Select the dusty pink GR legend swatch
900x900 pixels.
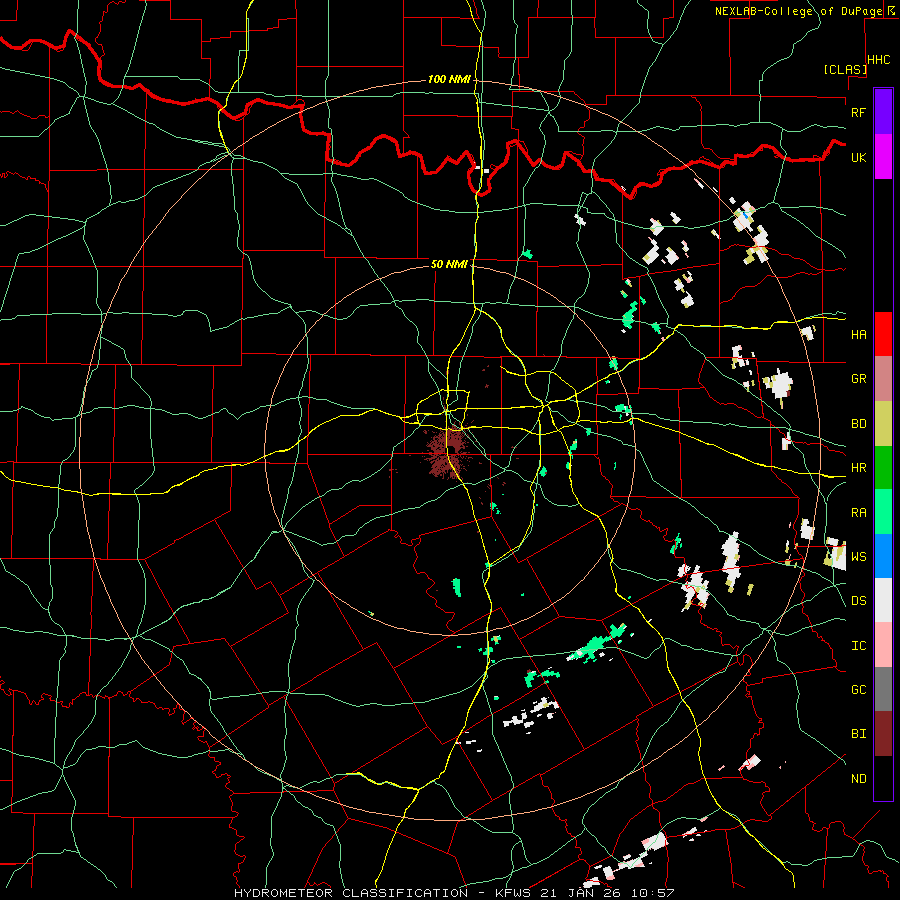click(x=883, y=379)
